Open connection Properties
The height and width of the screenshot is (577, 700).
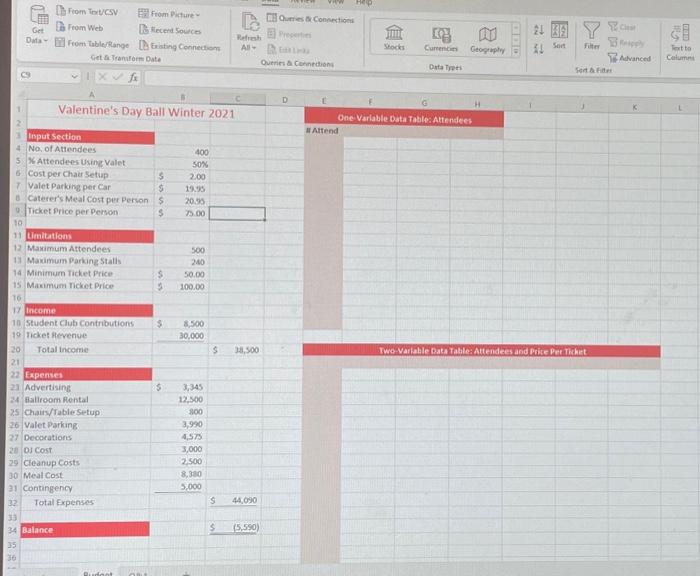(290, 34)
